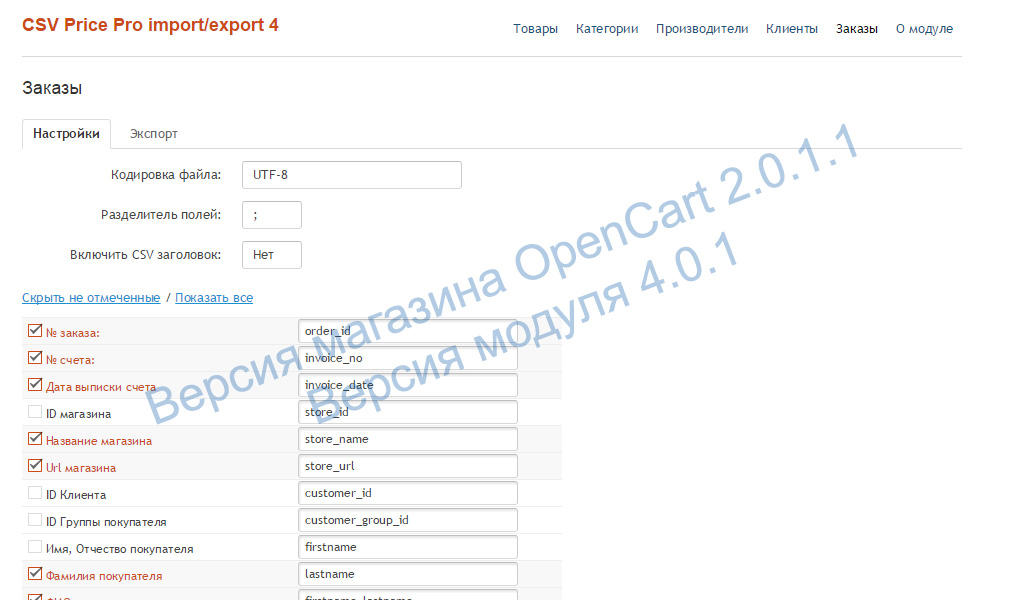Image resolution: width=1024 pixels, height=600 pixels.
Task: Click the lastname input field
Action: 408,575
